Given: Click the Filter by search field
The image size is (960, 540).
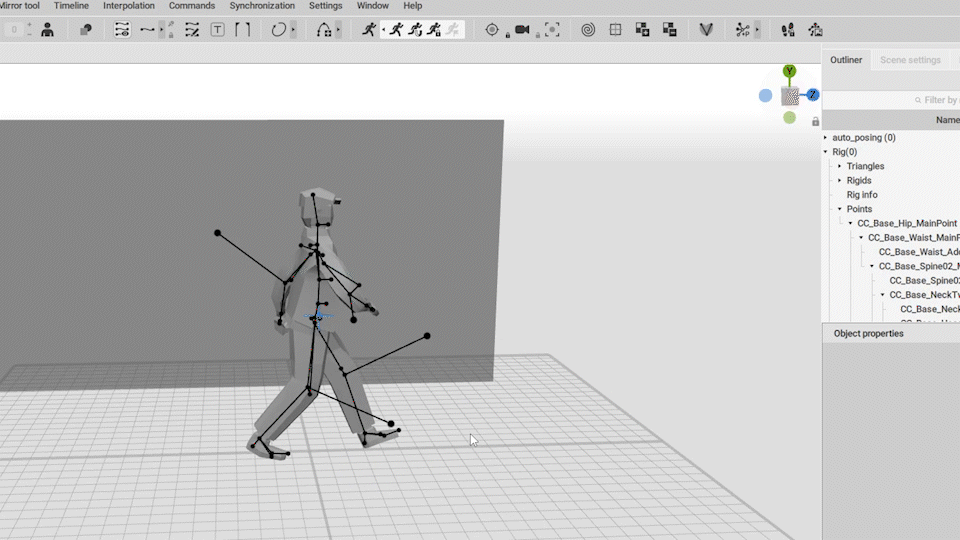Looking at the screenshot, I should pos(891,100).
